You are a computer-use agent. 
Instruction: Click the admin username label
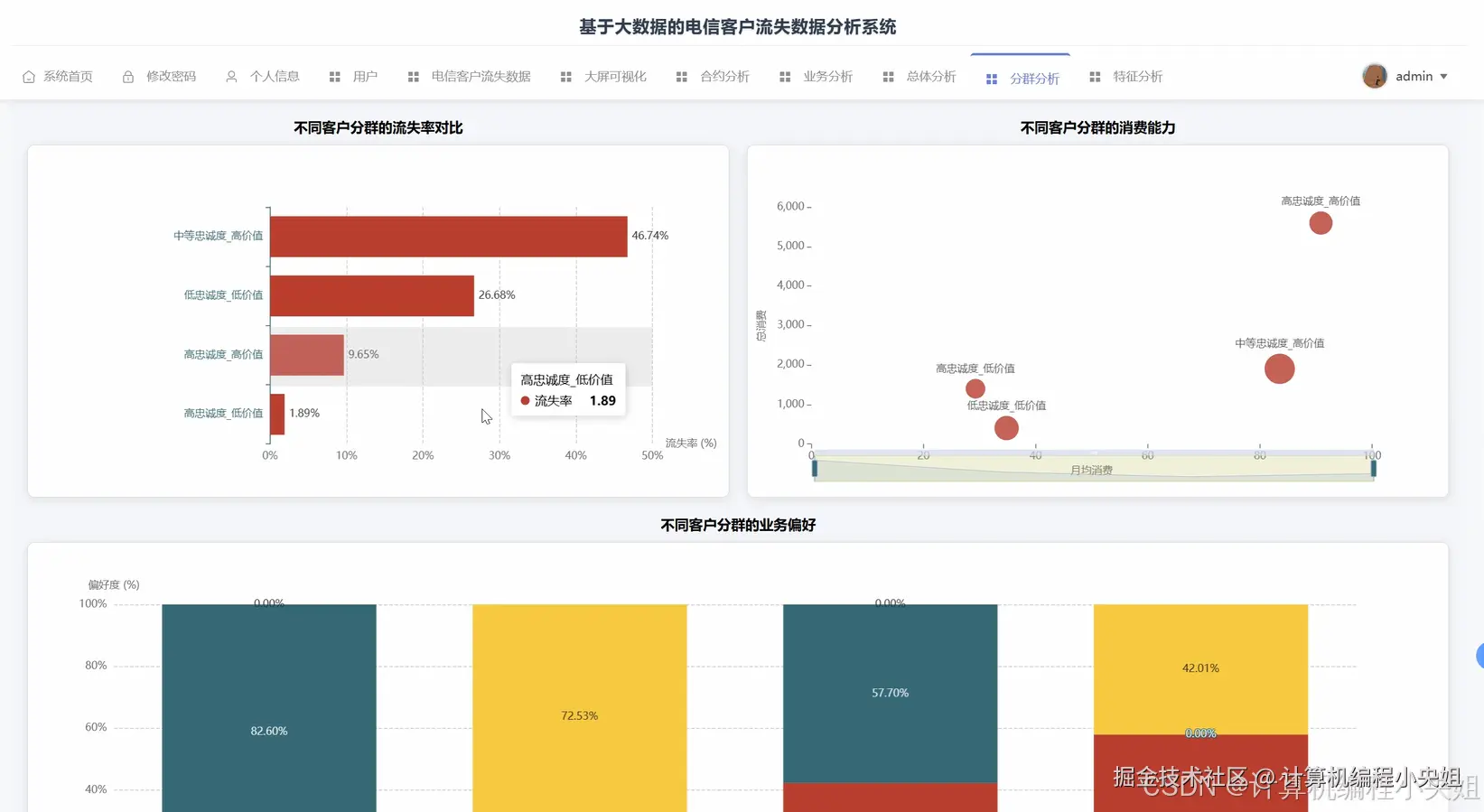(x=1414, y=77)
